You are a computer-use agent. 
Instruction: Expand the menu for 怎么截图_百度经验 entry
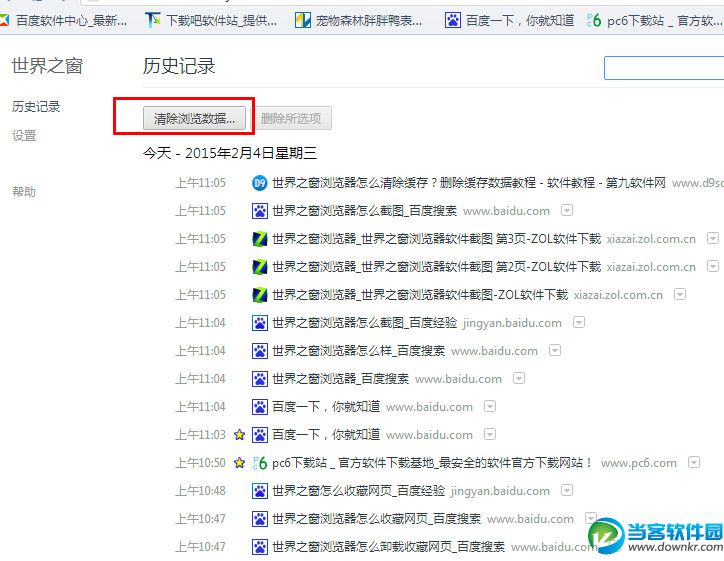(x=579, y=322)
